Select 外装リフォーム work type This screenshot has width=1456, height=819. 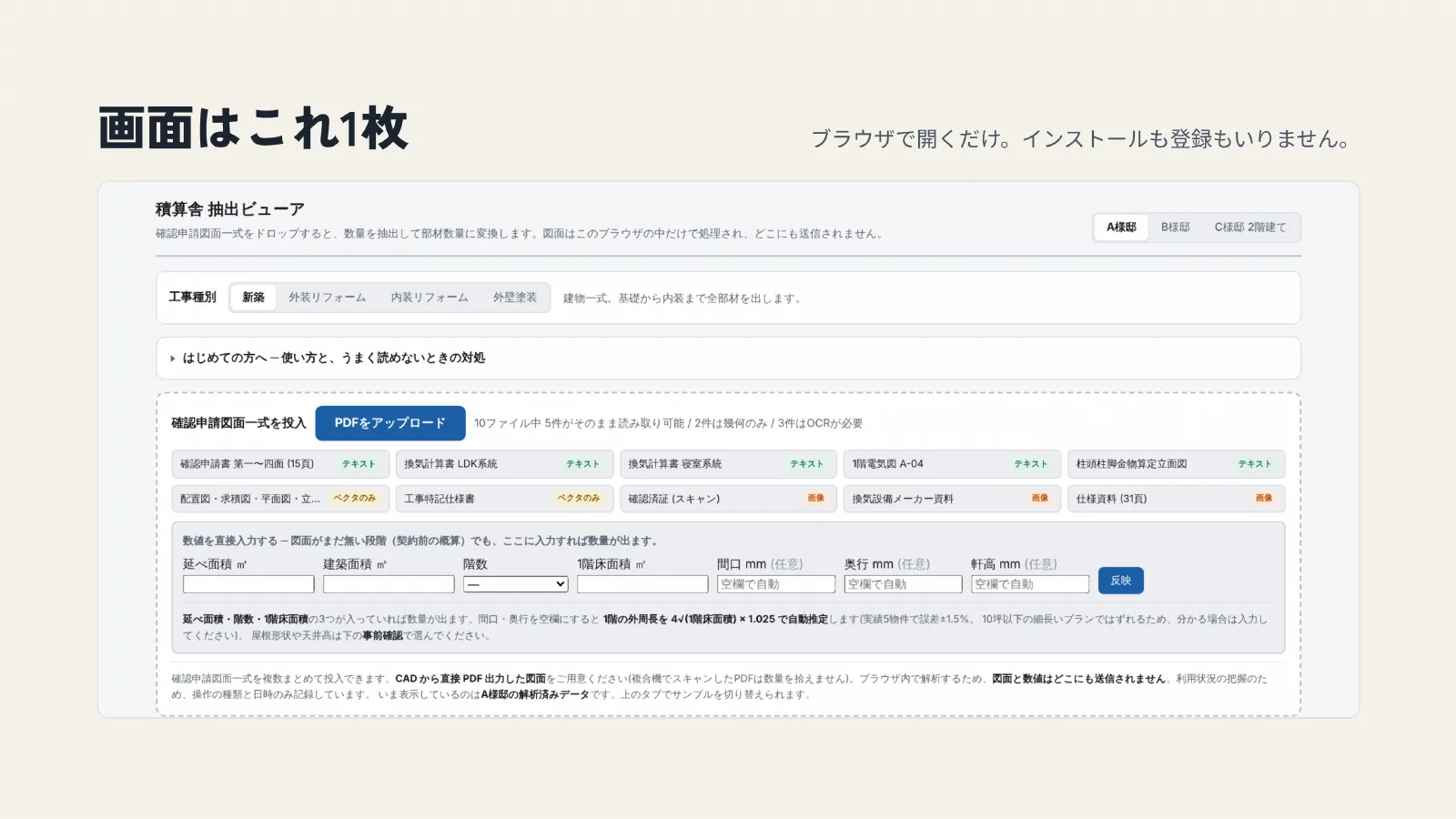click(x=328, y=298)
